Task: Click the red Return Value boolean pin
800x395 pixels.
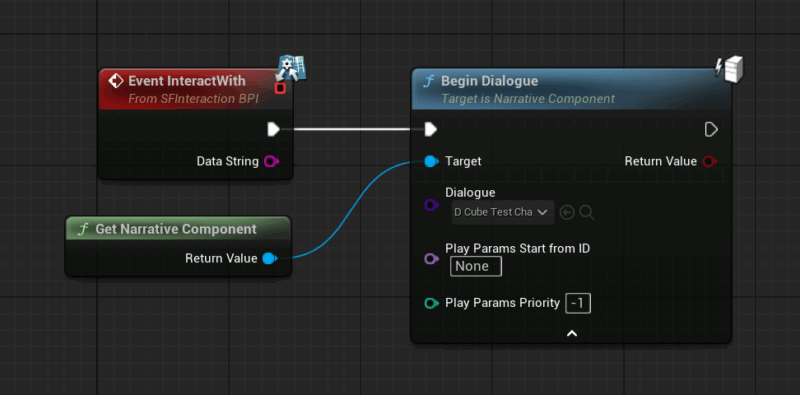Action: (x=709, y=162)
